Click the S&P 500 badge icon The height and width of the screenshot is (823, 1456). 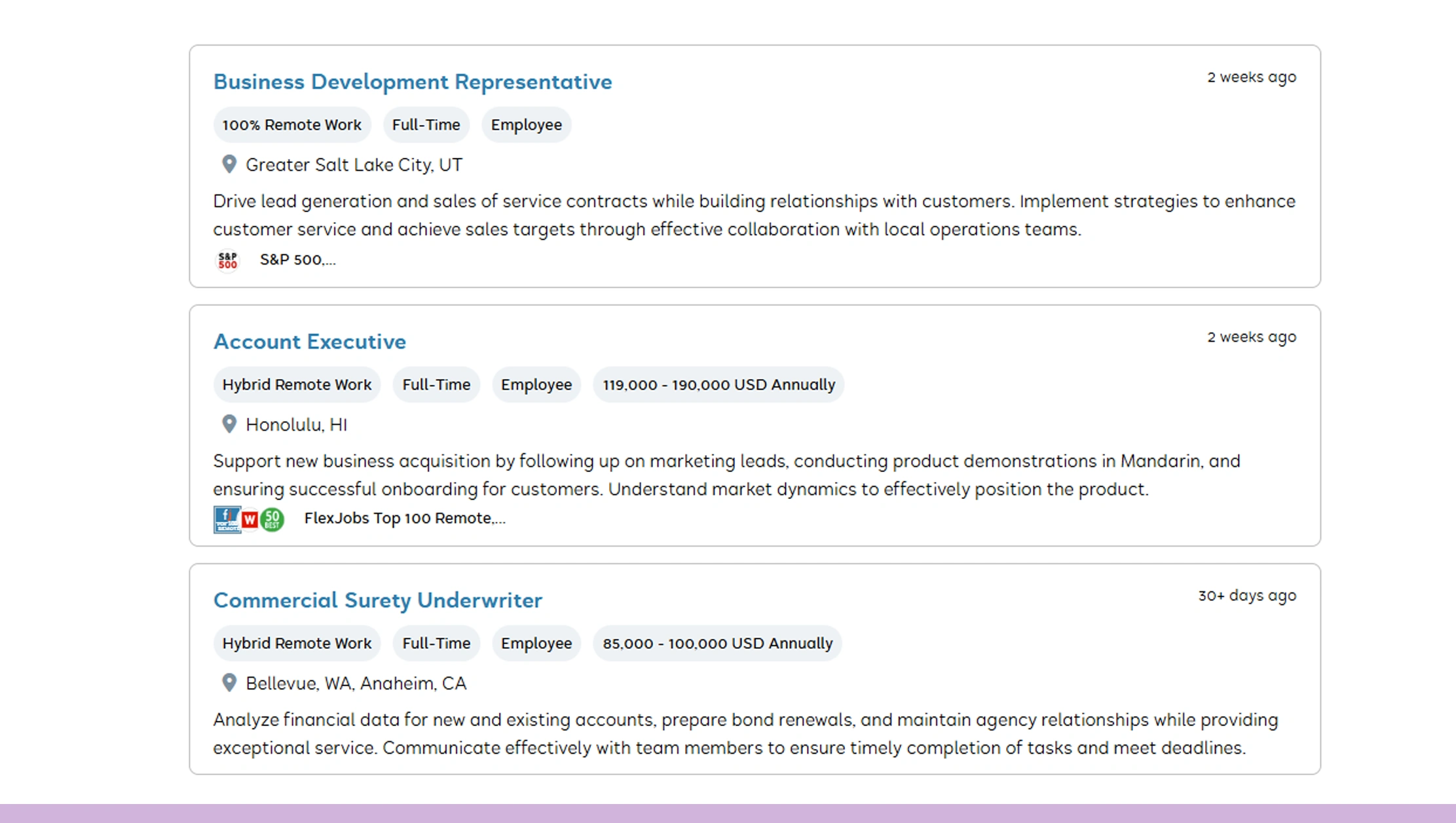[227, 261]
